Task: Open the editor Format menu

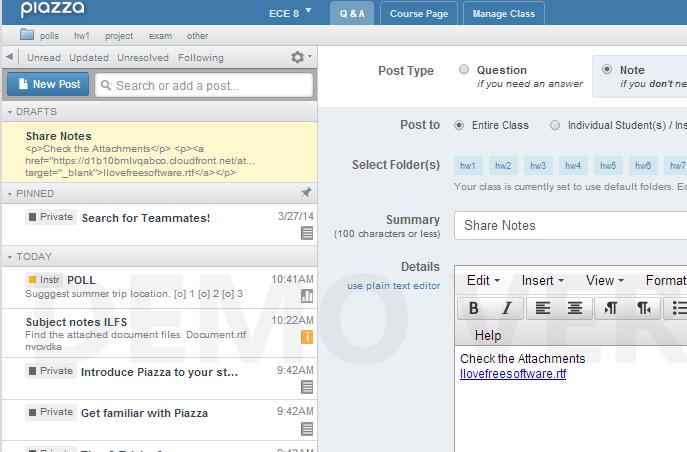Action: coord(666,280)
